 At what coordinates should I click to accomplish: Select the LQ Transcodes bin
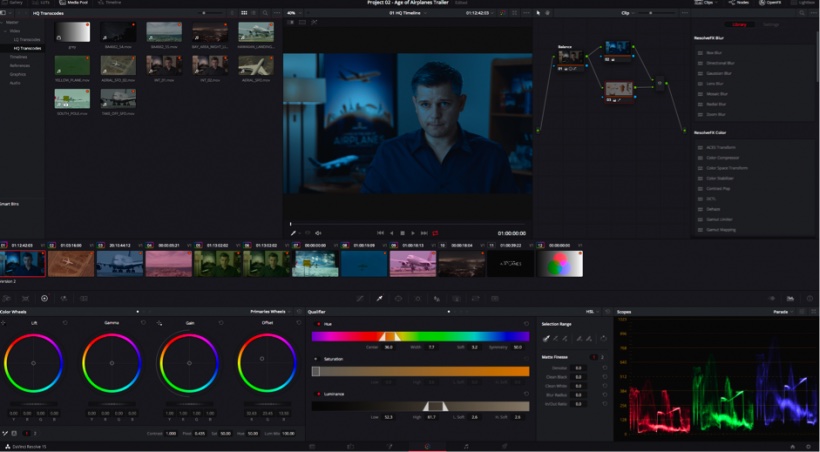click(x=27, y=40)
